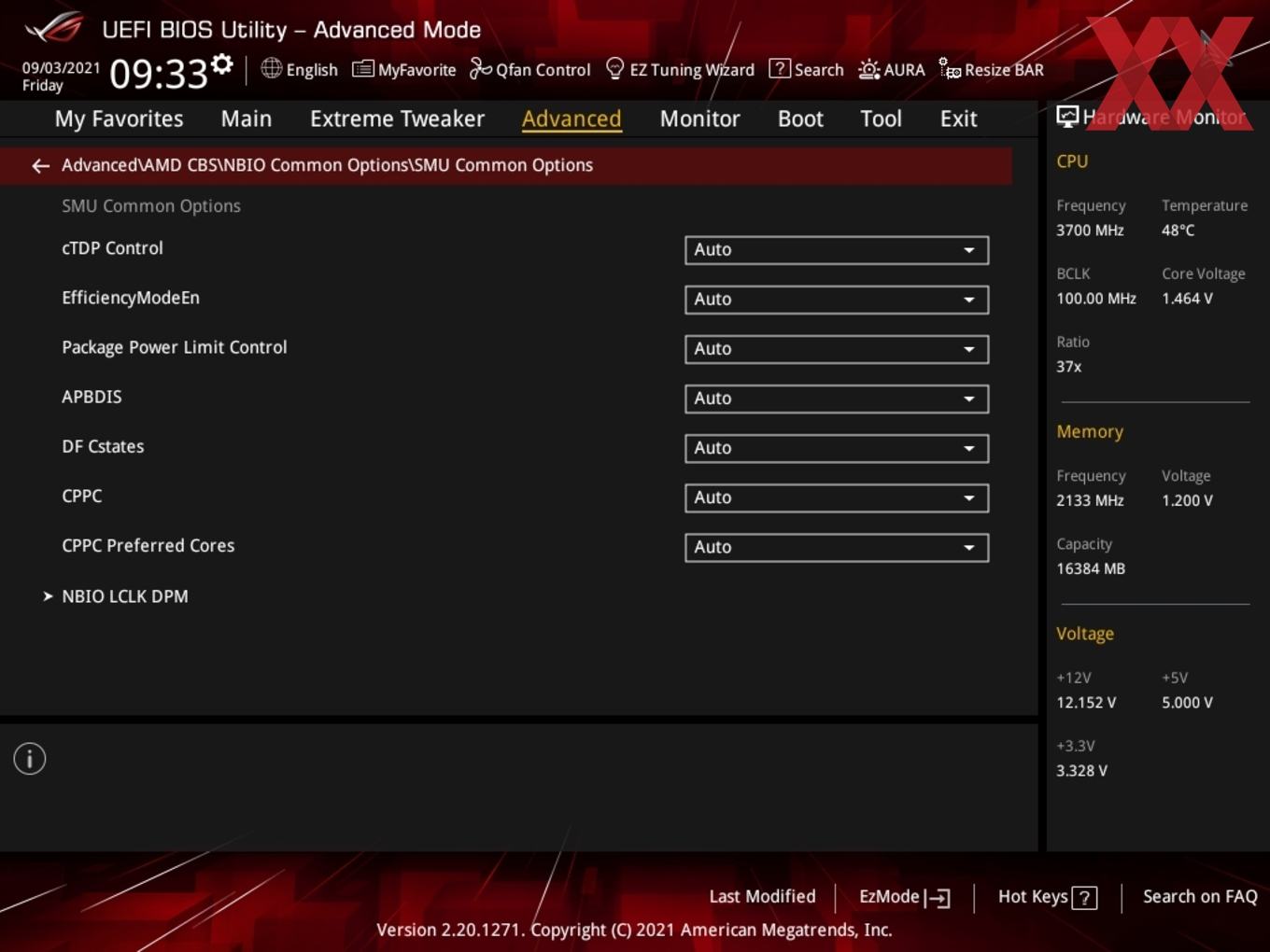The image size is (1270, 952).
Task: Open settings gear next to the clock
Action: pos(221,64)
